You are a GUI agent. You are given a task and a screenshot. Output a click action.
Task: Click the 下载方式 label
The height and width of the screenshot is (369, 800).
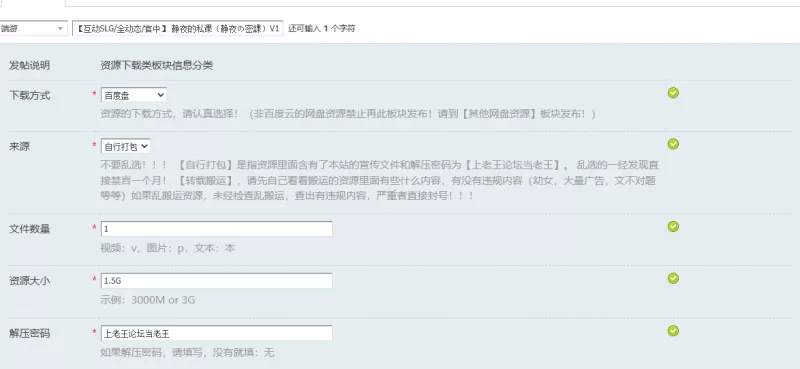[x=30, y=95]
